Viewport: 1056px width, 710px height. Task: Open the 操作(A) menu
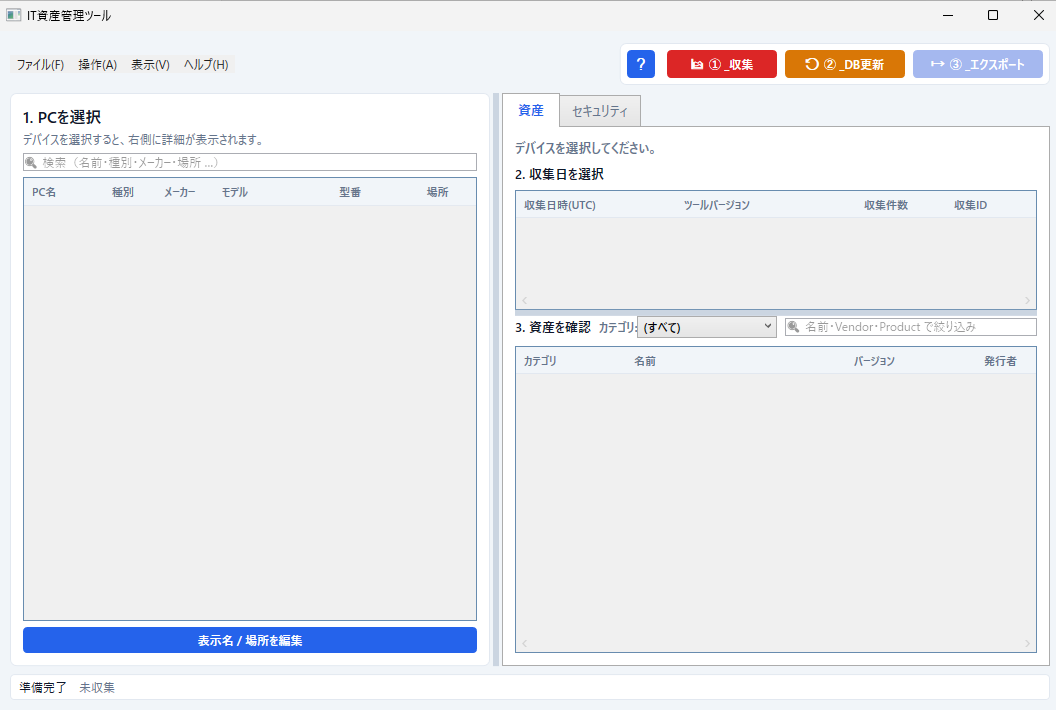pyautogui.click(x=98, y=65)
